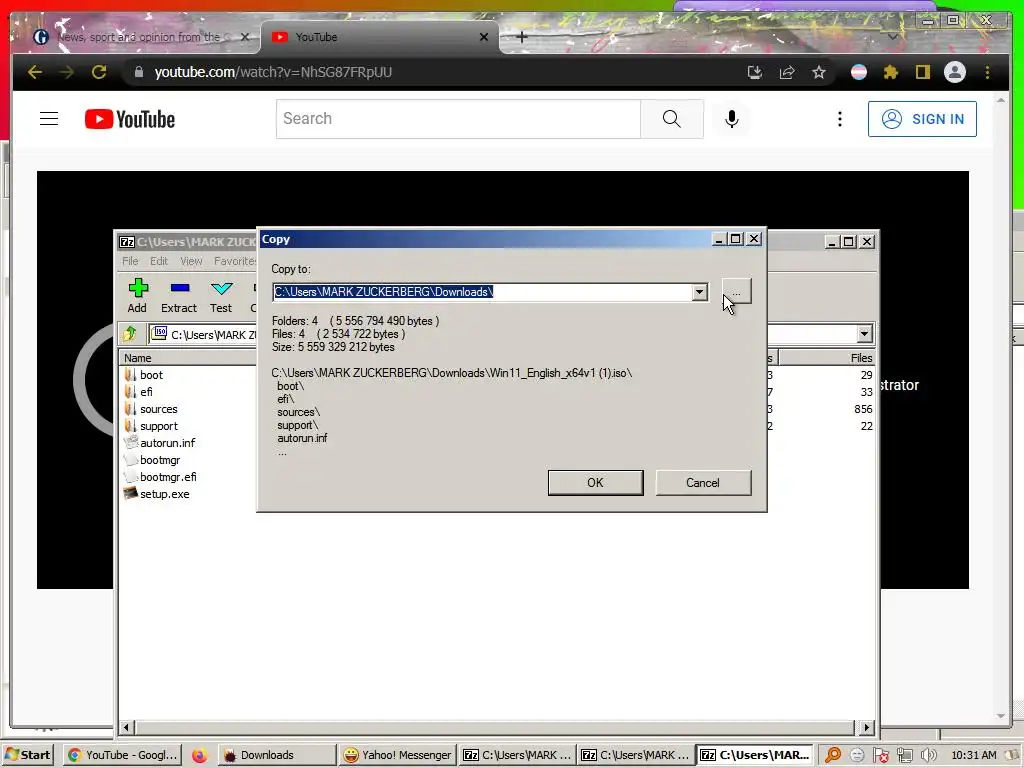Image resolution: width=1024 pixels, height=768 pixels.
Task: Open the extensions puzzle icon
Action: click(x=891, y=72)
